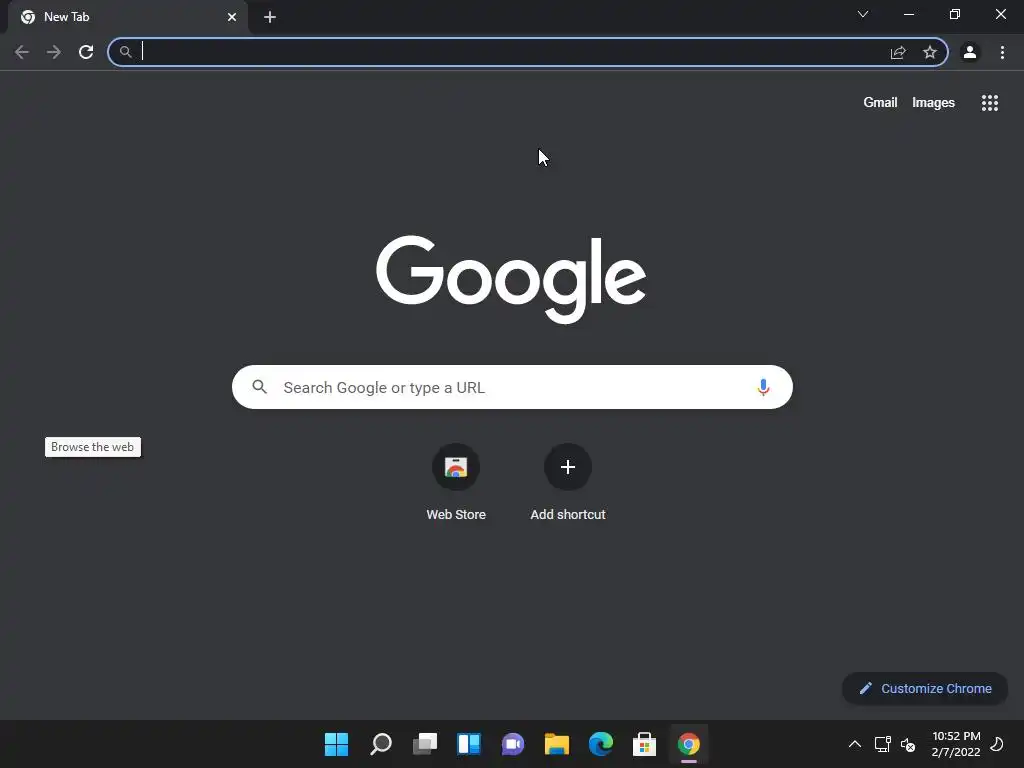Restore down the Chrome window

pyautogui.click(x=955, y=14)
